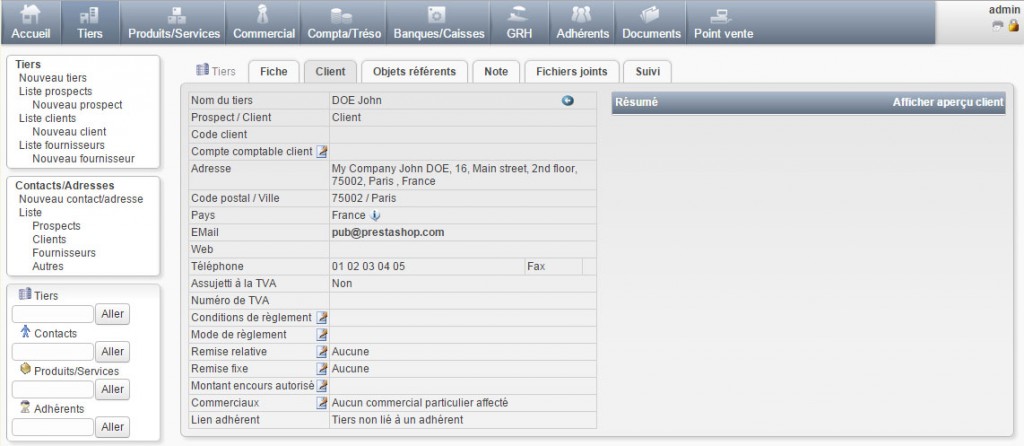Screen dimensions: 1024x446
Task: Click the pub@prestashop.com email link
Action: click(x=388, y=232)
